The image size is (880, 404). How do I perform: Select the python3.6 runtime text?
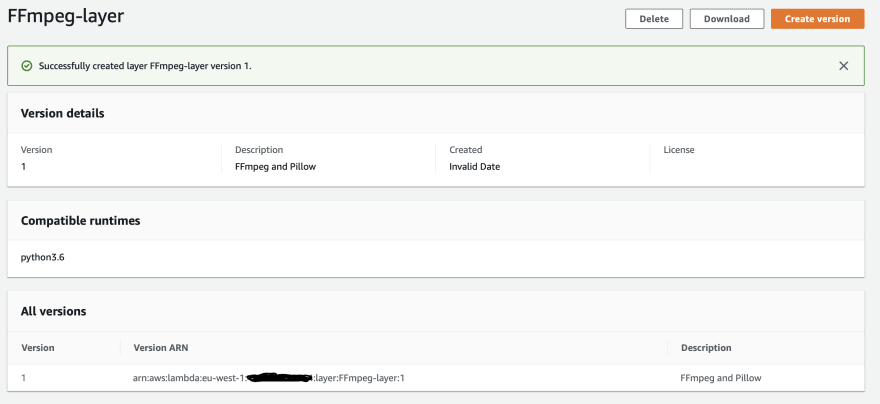coord(43,258)
